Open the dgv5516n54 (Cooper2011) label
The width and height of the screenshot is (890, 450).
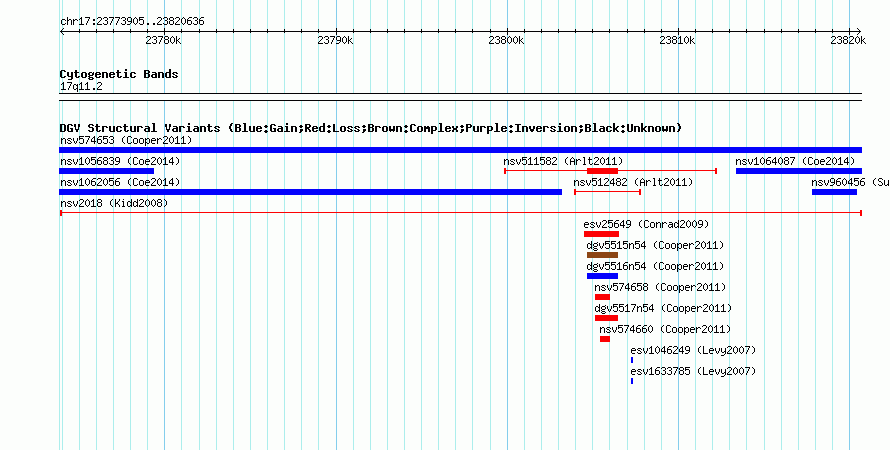point(655,266)
